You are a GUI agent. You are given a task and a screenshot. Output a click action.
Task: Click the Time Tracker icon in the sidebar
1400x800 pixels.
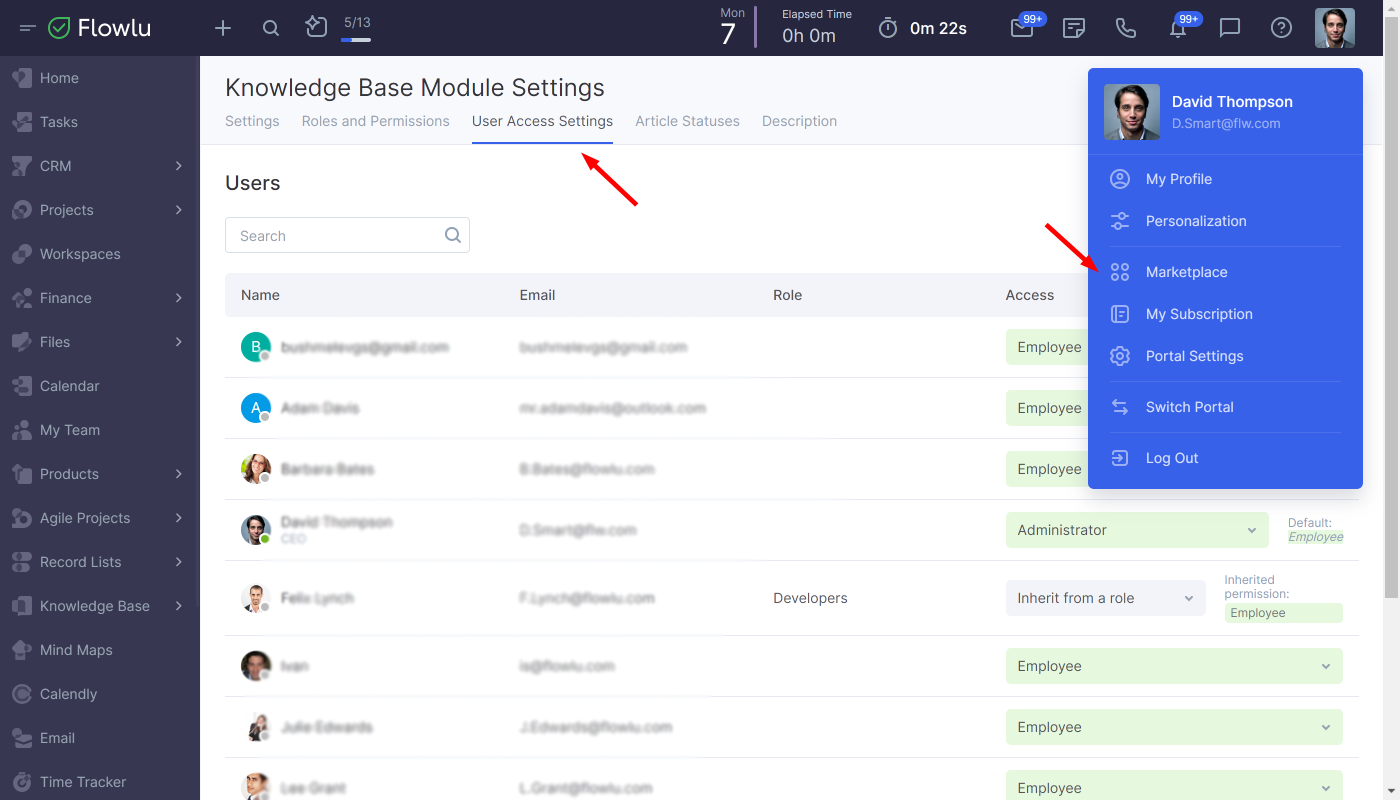coord(22,782)
